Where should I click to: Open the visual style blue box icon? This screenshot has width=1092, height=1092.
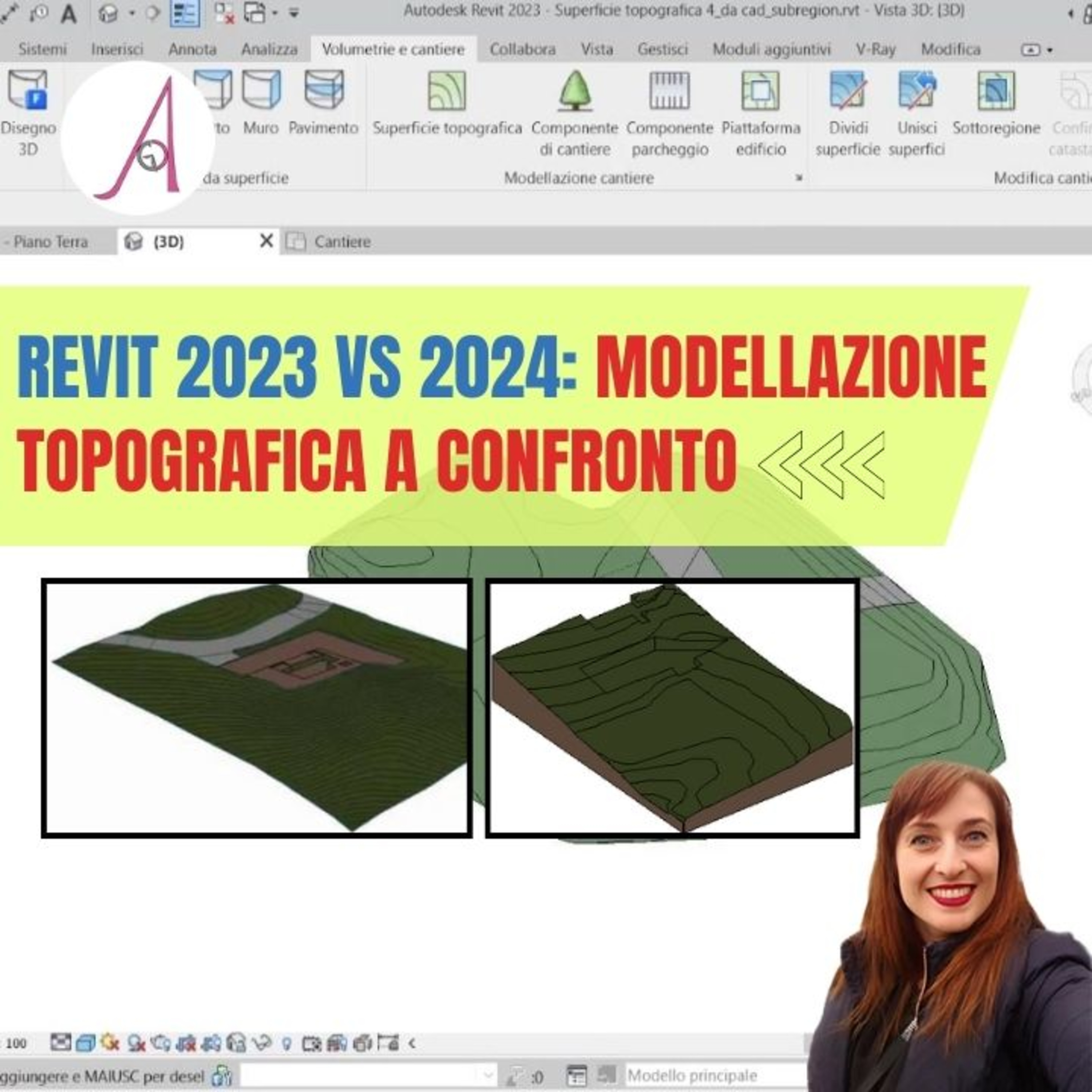coord(85,1043)
